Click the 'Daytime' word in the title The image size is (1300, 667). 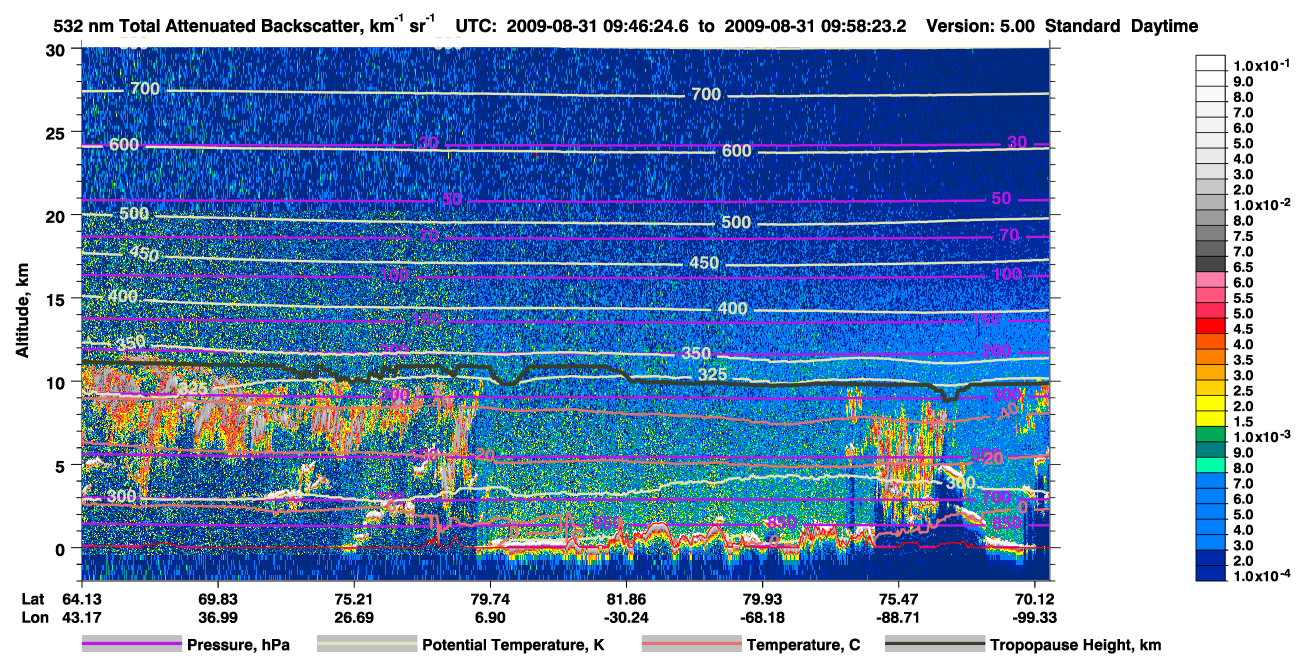tap(1165, 26)
